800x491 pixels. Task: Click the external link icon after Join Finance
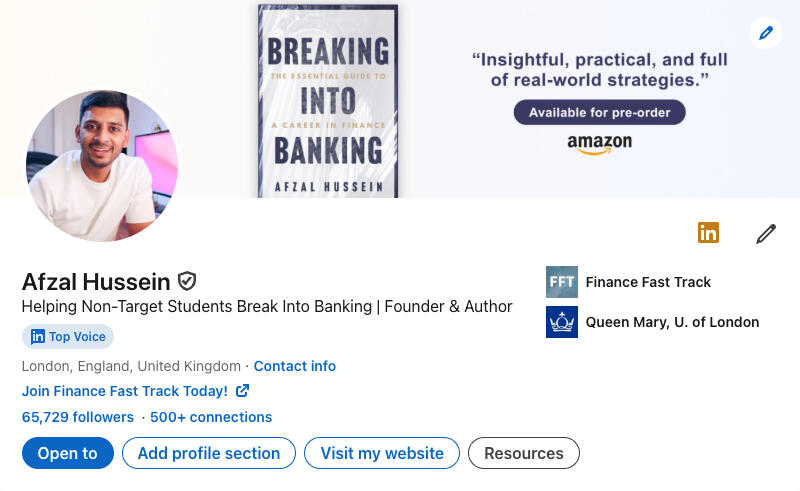(x=242, y=391)
